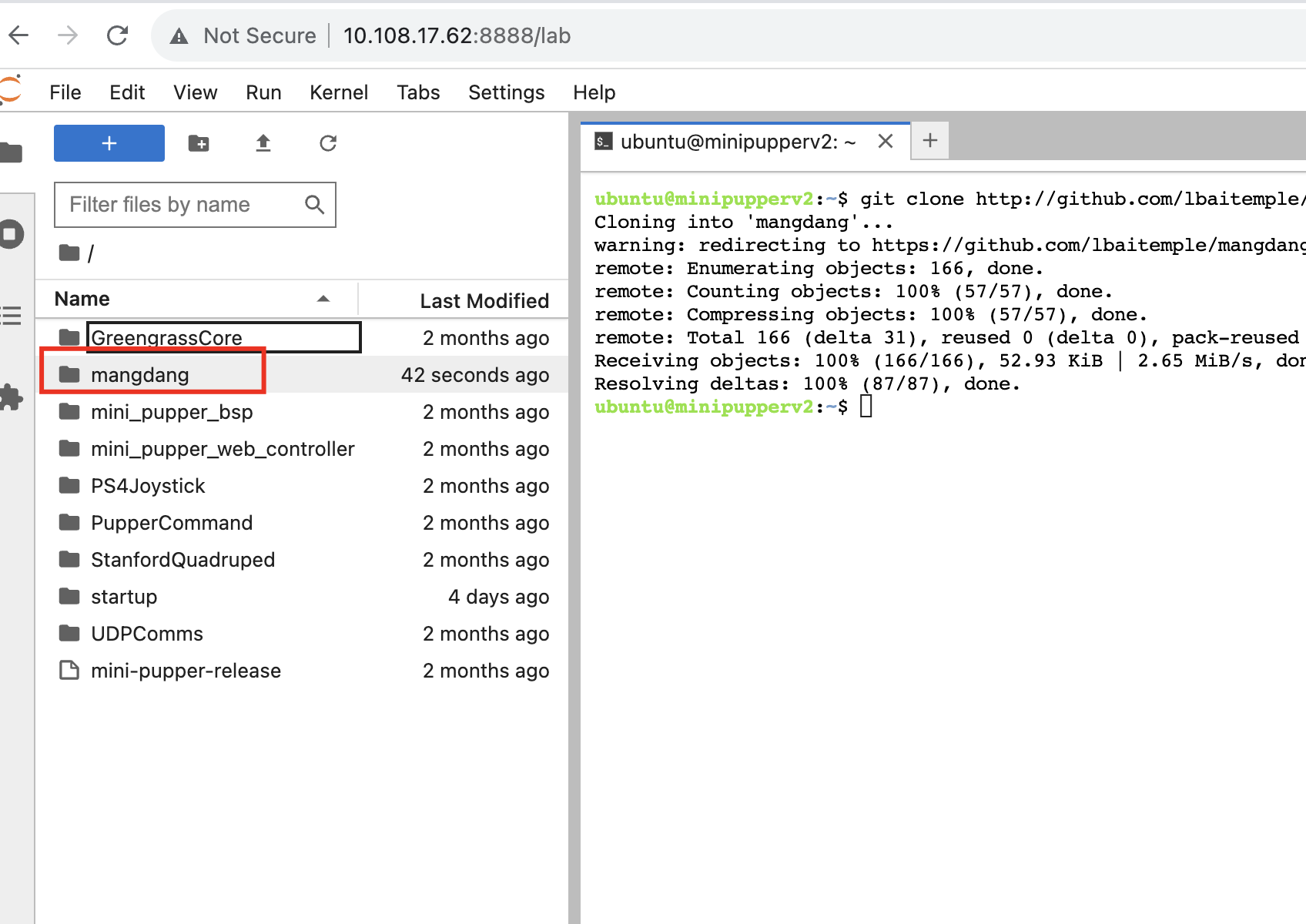Open the Settings menu

(506, 92)
